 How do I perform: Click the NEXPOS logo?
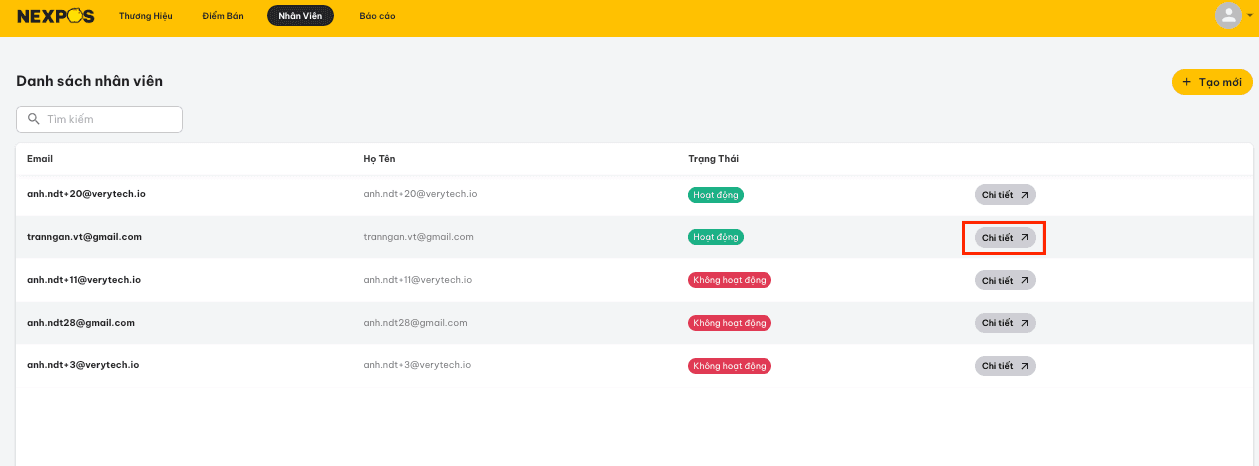point(56,16)
